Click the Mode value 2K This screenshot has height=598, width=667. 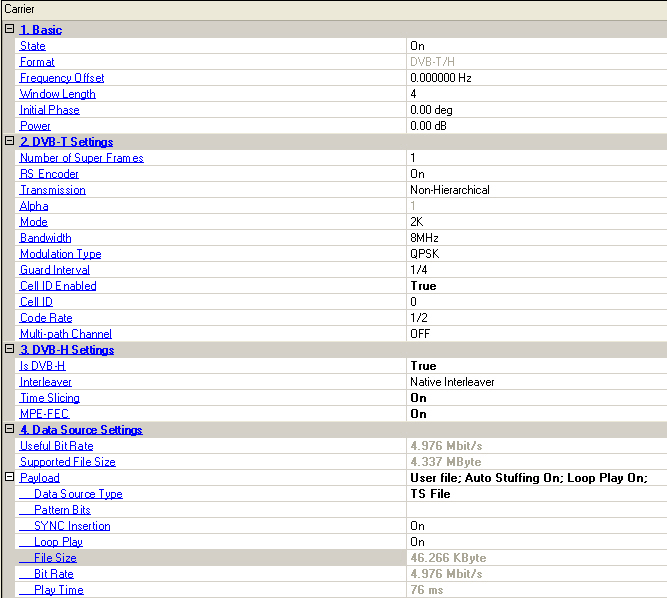pyautogui.click(x=416, y=222)
